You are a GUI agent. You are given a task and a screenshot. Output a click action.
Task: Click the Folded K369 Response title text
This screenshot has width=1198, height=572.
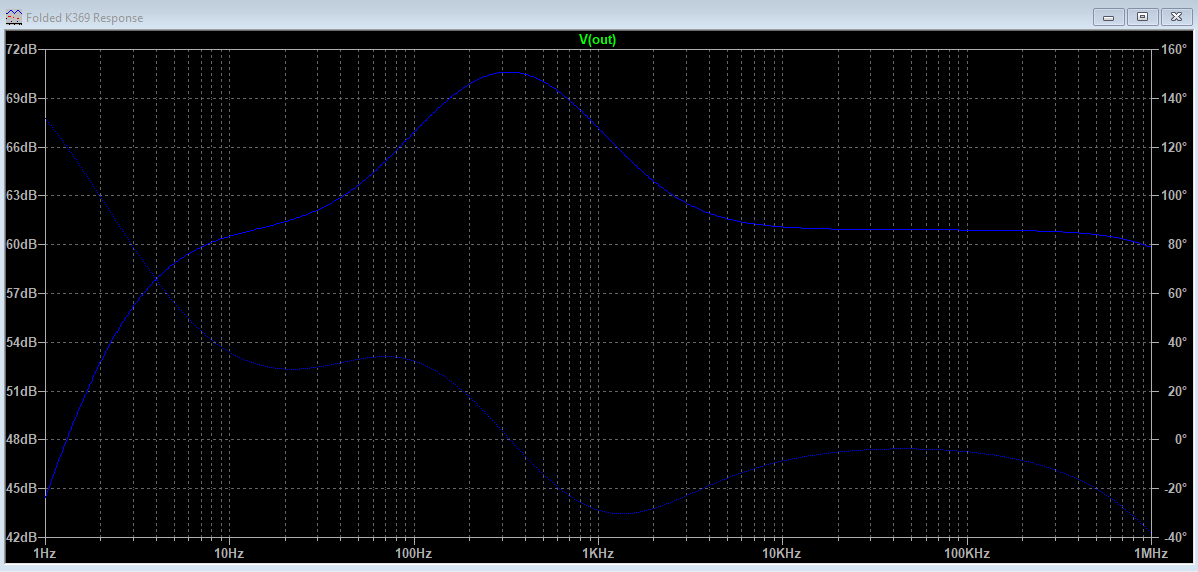click(x=84, y=17)
